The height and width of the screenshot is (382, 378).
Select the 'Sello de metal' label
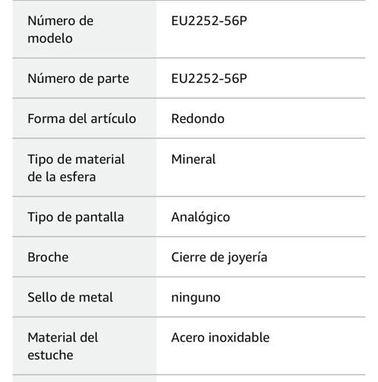point(70,297)
